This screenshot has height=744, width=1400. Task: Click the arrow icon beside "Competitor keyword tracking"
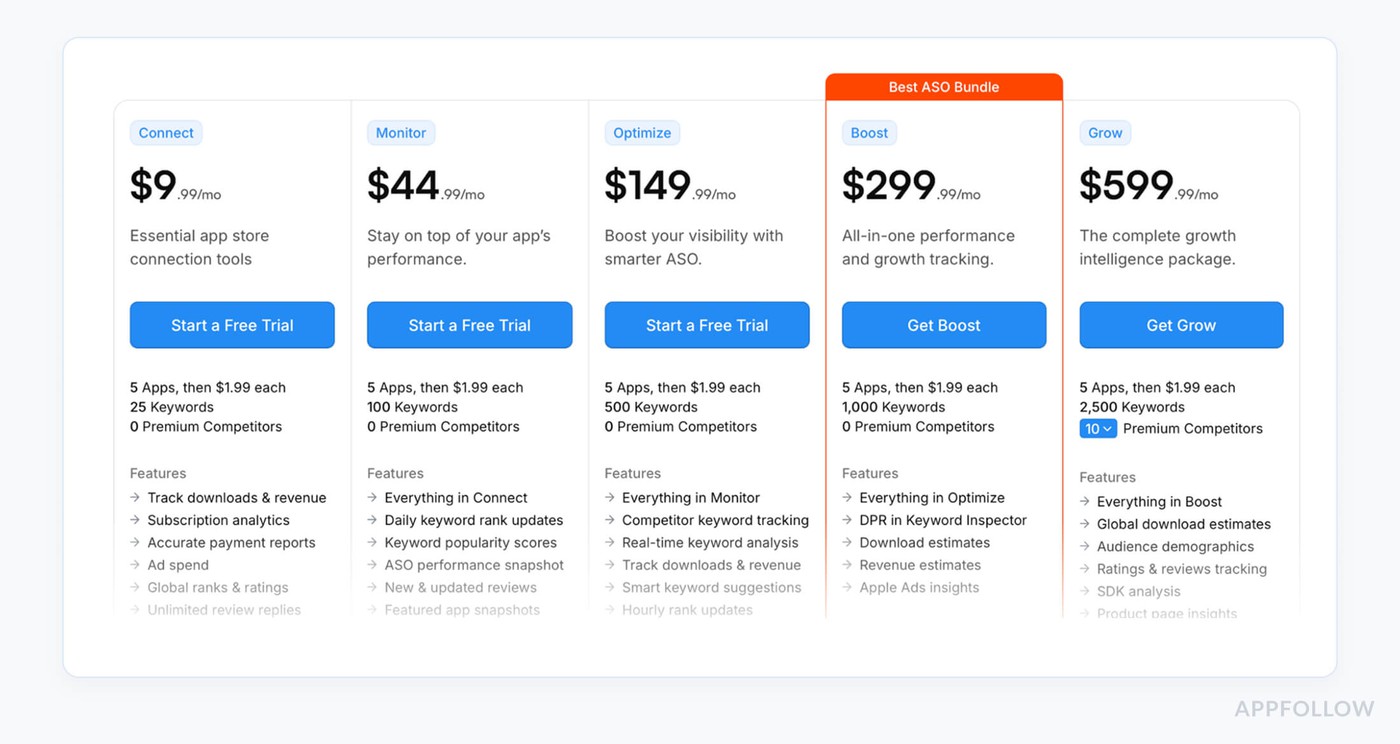click(608, 520)
